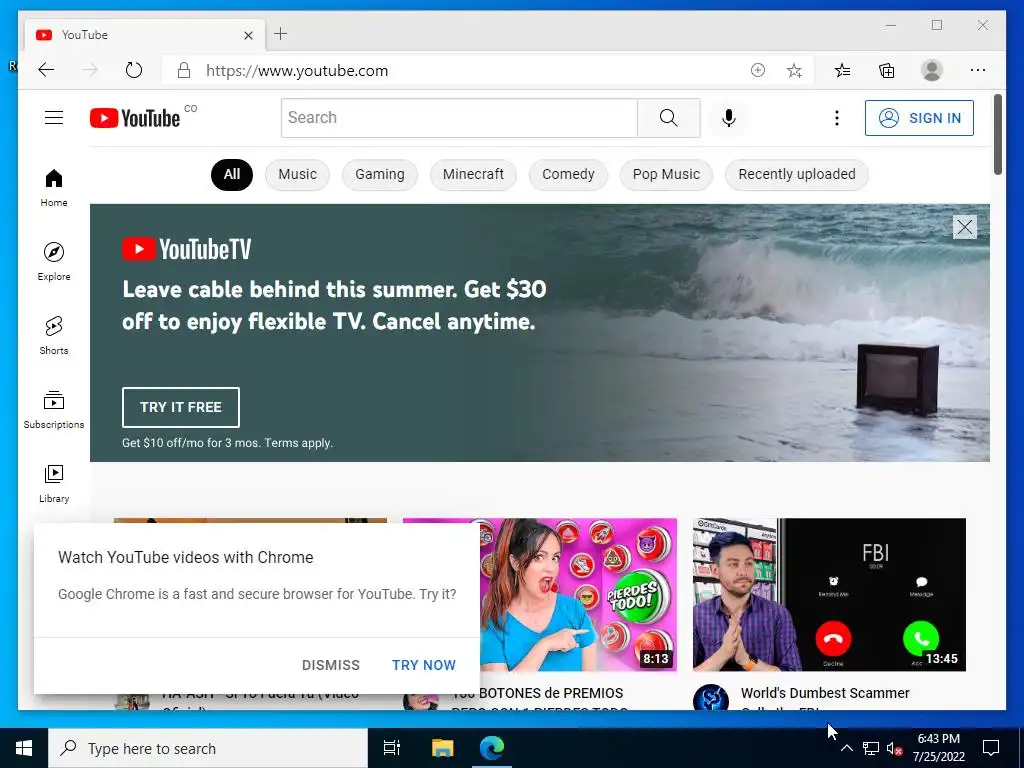1024x768 pixels.
Task: Select the Recently uploaded chip
Action: (x=797, y=174)
